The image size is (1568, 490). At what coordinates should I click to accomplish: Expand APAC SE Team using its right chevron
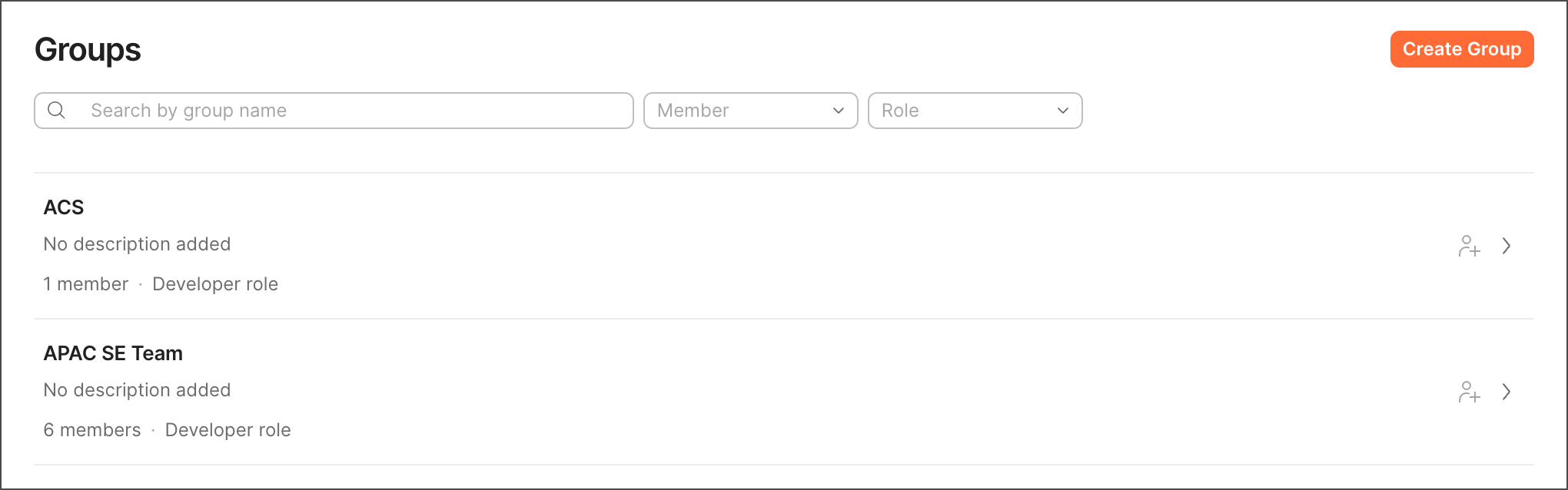coord(1507,392)
